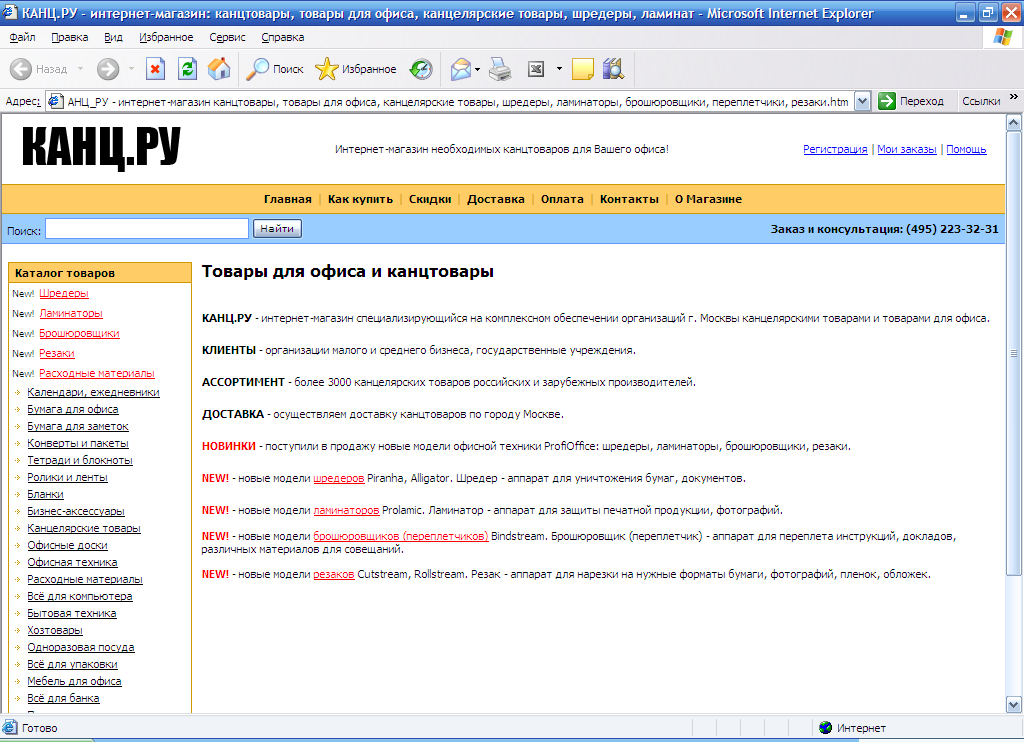1024x742 pixels.
Task: Click the green Переход go arrow
Action: point(887,101)
